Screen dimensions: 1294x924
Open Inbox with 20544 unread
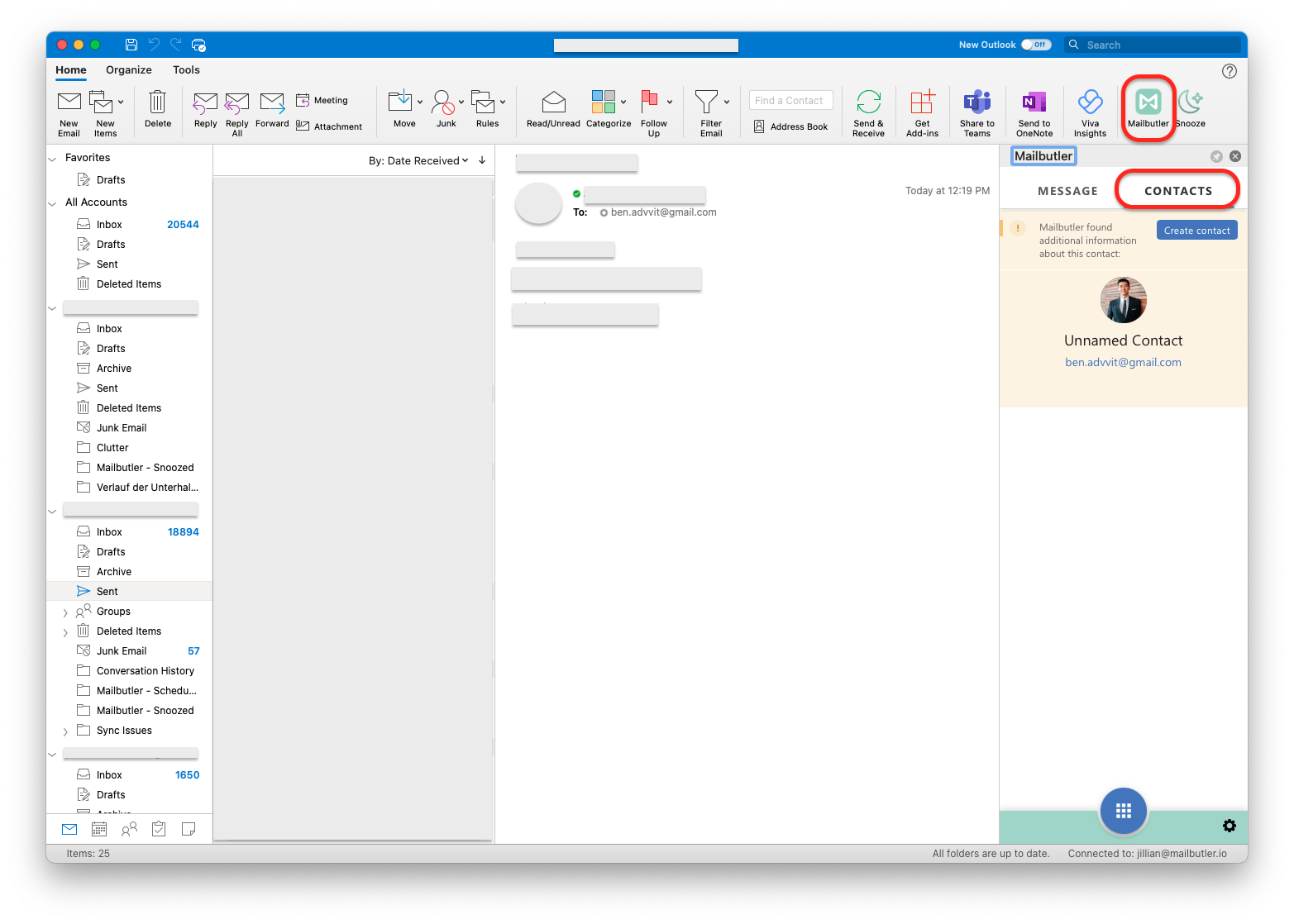(130, 224)
